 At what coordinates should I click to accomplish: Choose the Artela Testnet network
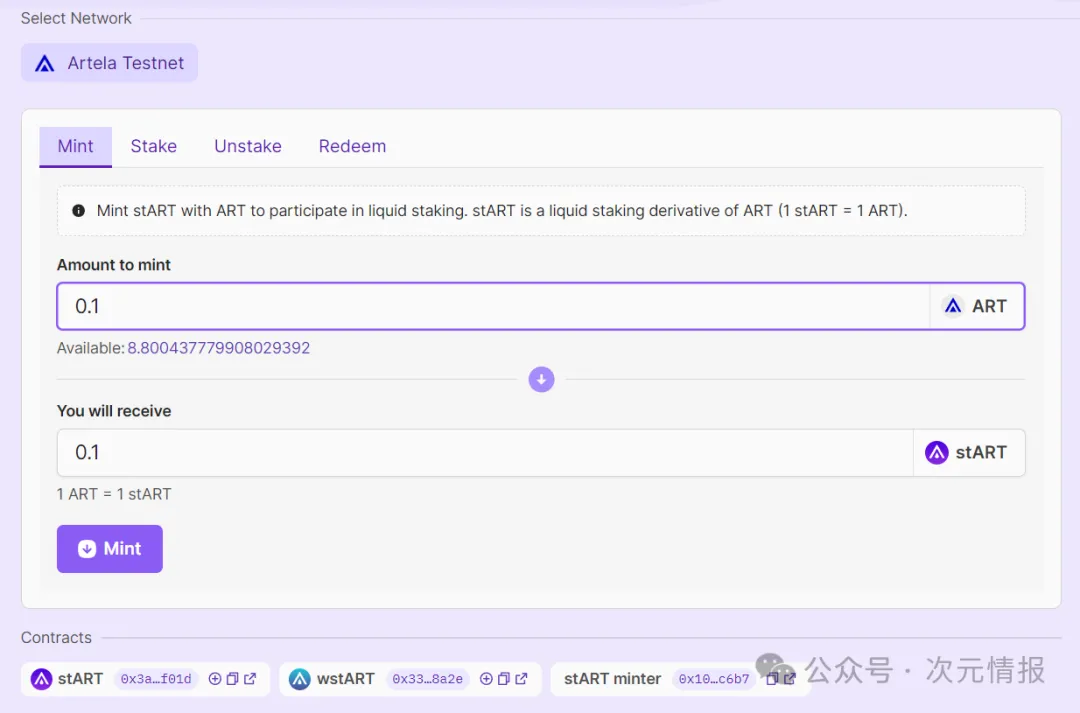pyautogui.click(x=109, y=63)
